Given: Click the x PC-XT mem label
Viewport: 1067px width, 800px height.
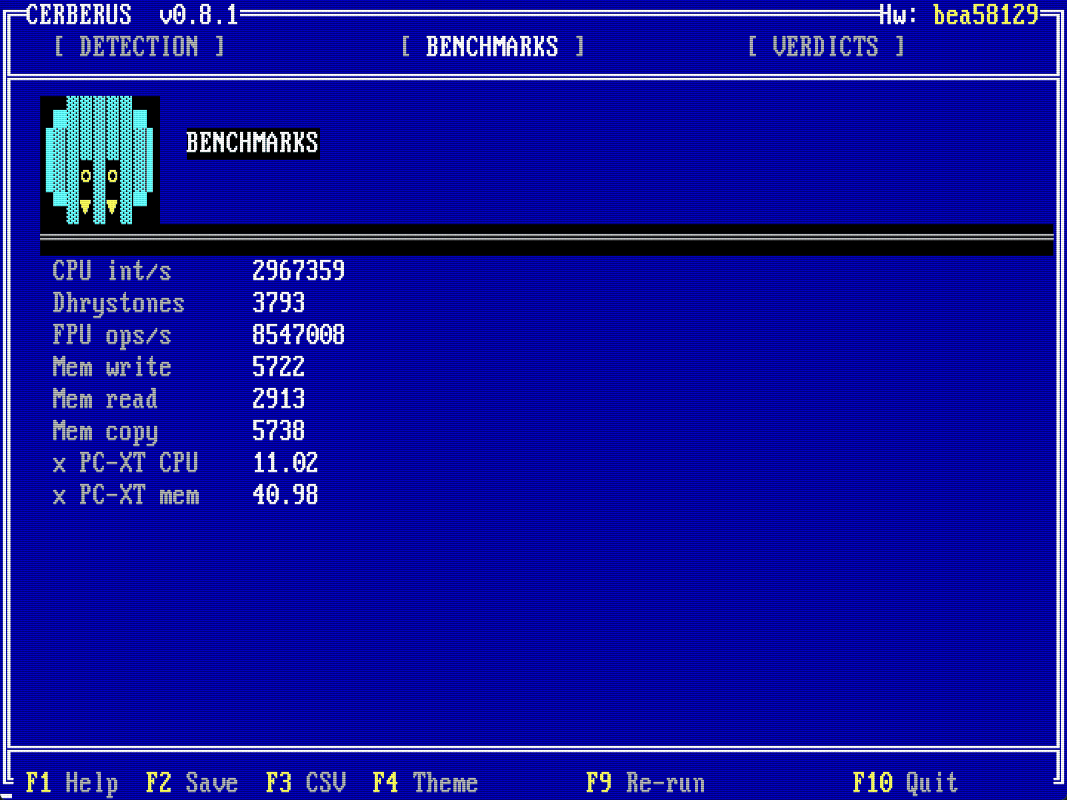Looking at the screenshot, I should pos(125,495).
